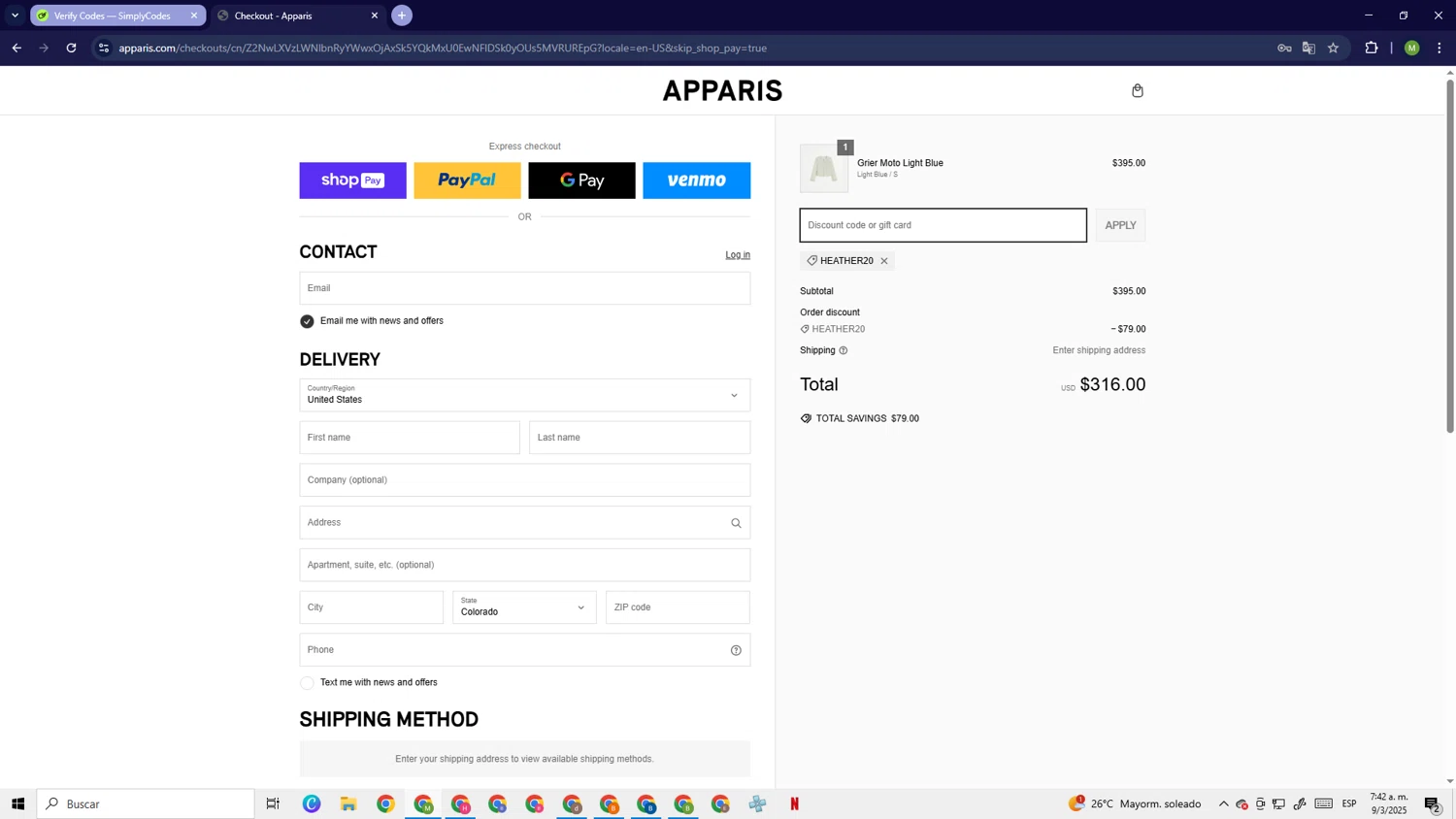Click the ESP language indicator

point(1349,803)
